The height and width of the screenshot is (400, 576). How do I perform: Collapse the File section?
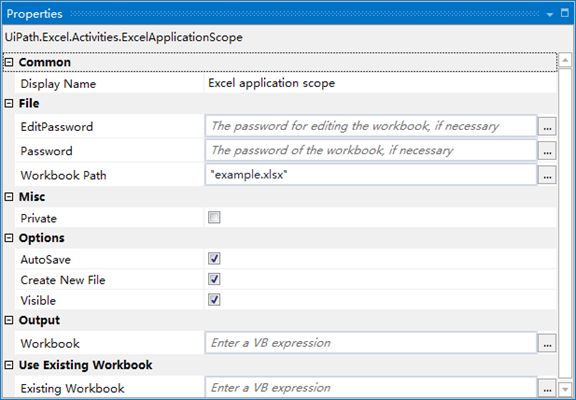click(9, 103)
